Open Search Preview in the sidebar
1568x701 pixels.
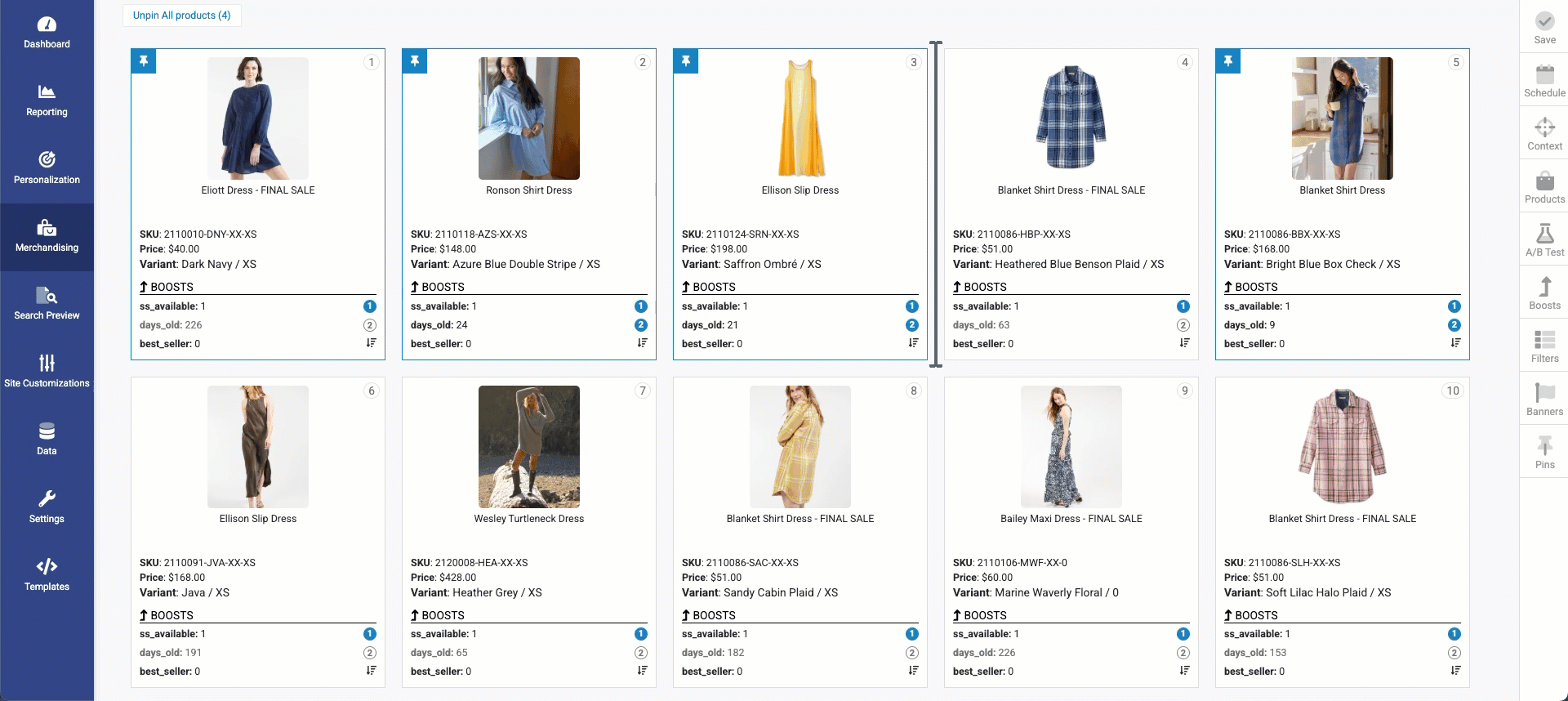(47, 303)
